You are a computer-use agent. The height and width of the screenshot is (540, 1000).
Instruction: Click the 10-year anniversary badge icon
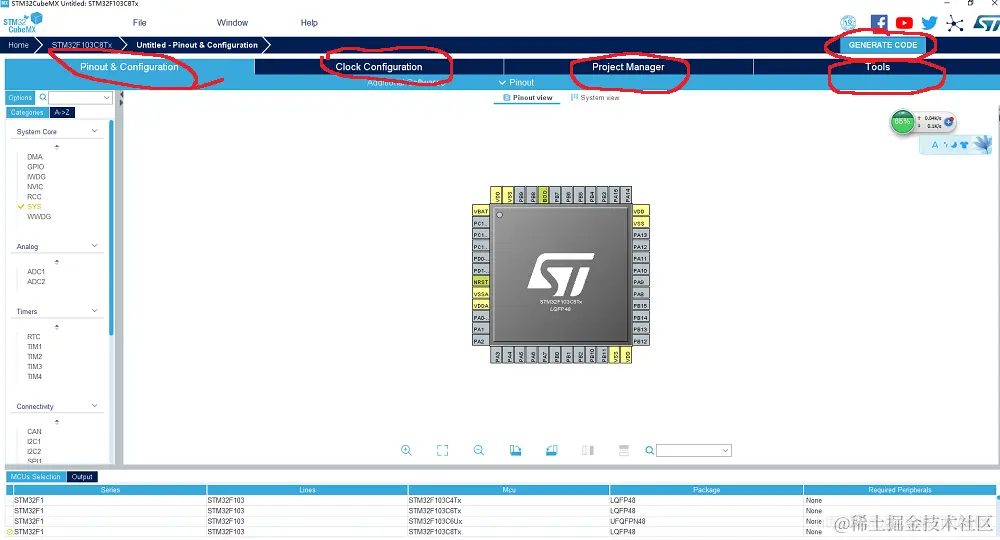(848, 23)
